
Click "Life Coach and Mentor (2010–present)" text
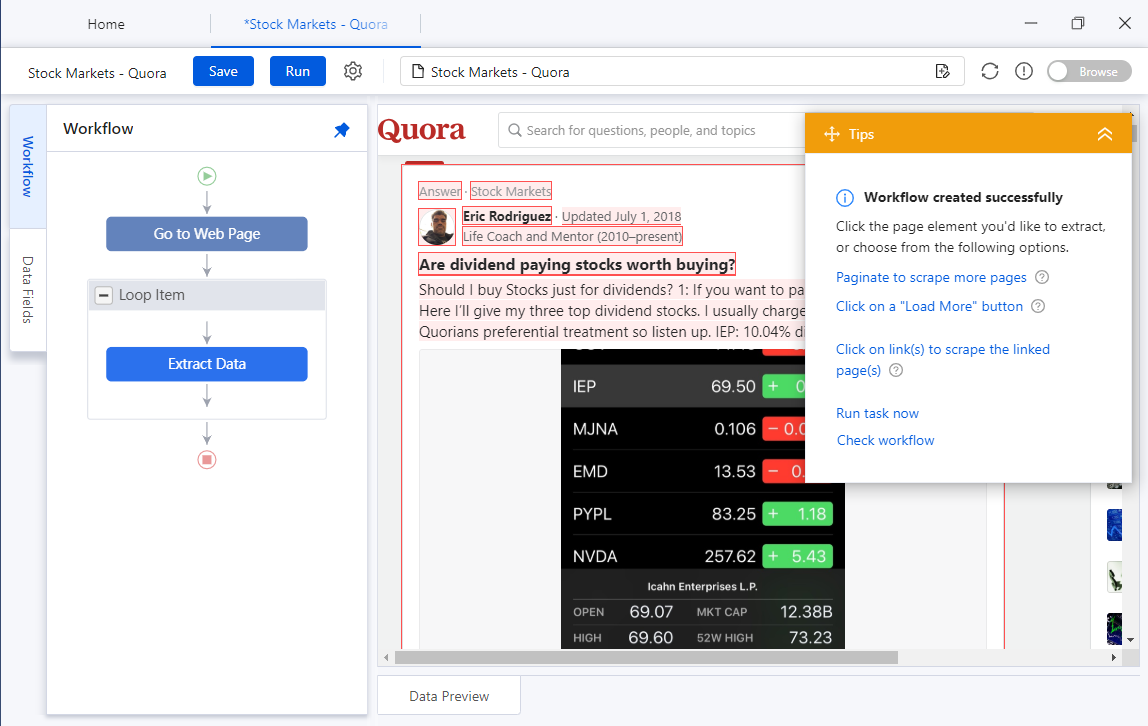tap(572, 236)
